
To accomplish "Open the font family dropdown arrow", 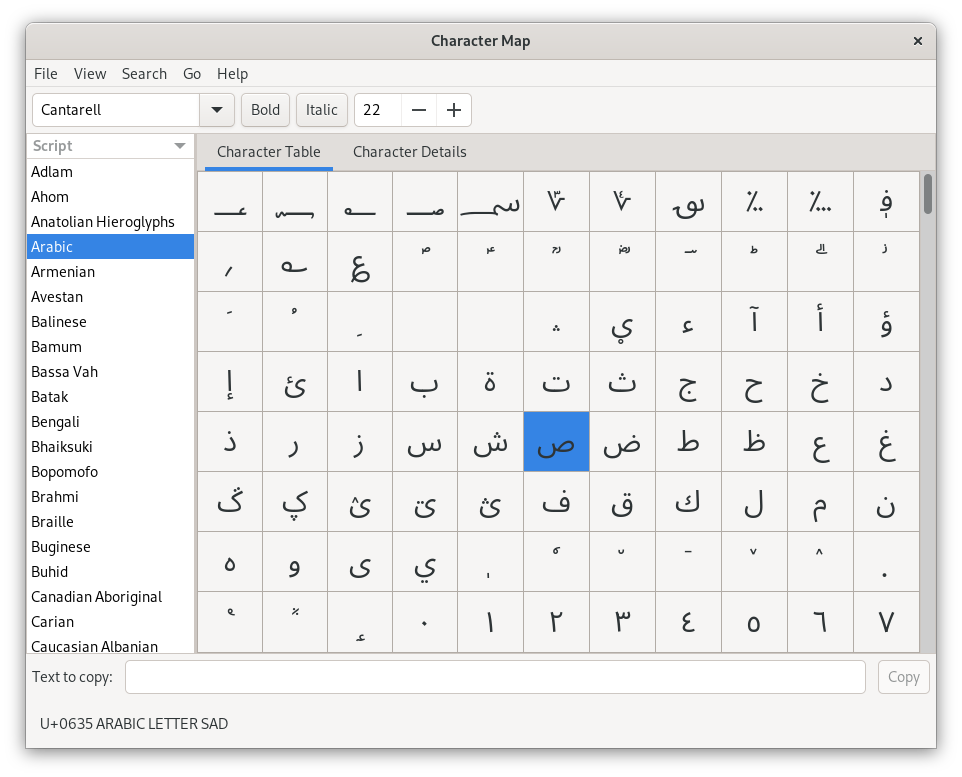I will click(217, 110).
